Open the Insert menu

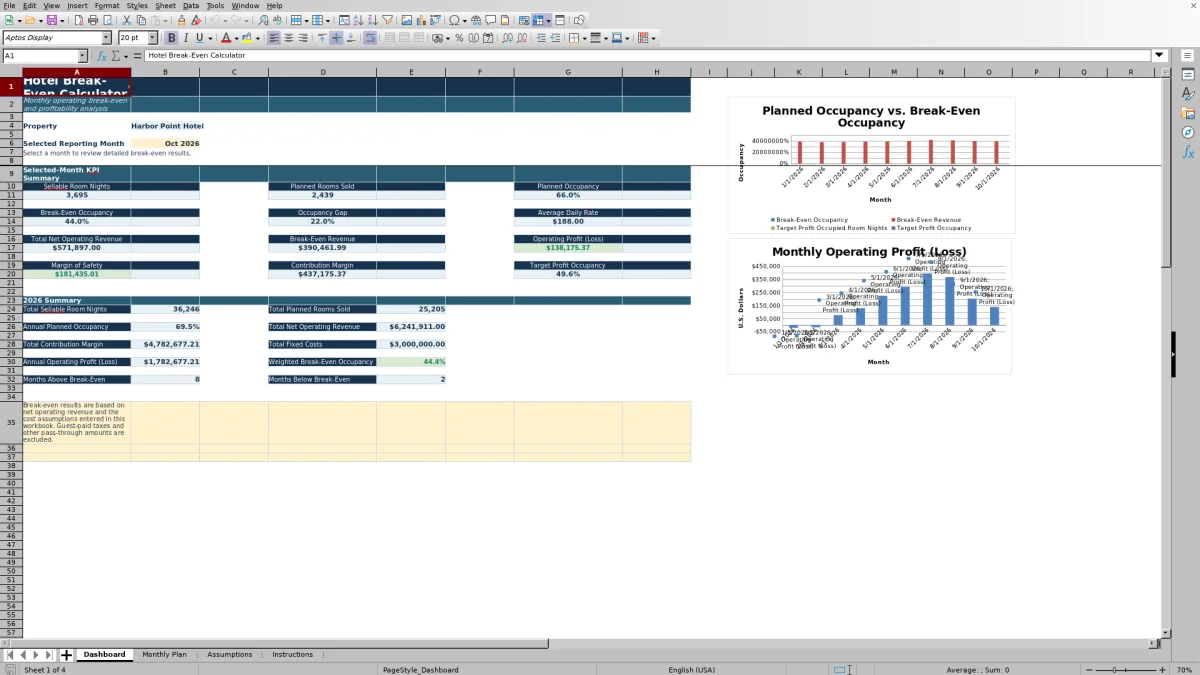click(x=77, y=5)
